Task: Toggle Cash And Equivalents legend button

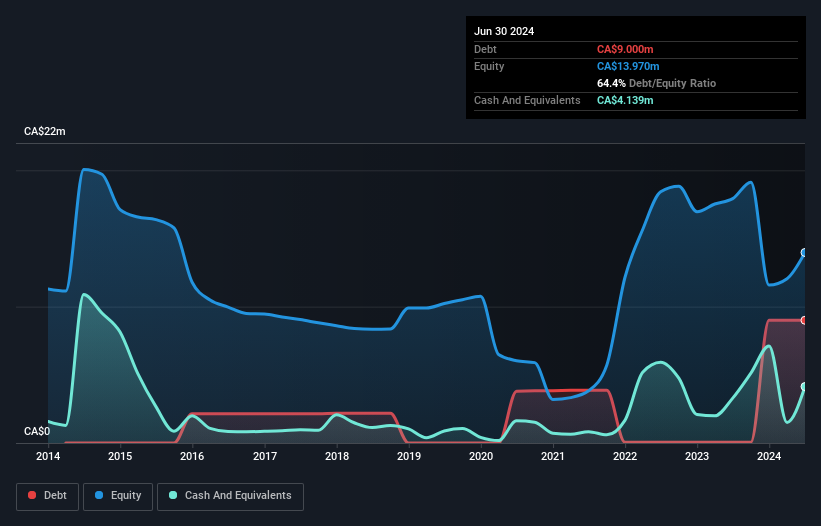Action: 230,496
